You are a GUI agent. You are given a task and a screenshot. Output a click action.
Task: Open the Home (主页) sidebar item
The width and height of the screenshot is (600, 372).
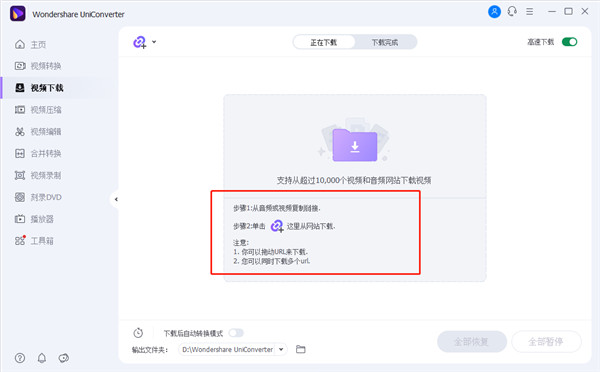pyautogui.click(x=38, y=44)
